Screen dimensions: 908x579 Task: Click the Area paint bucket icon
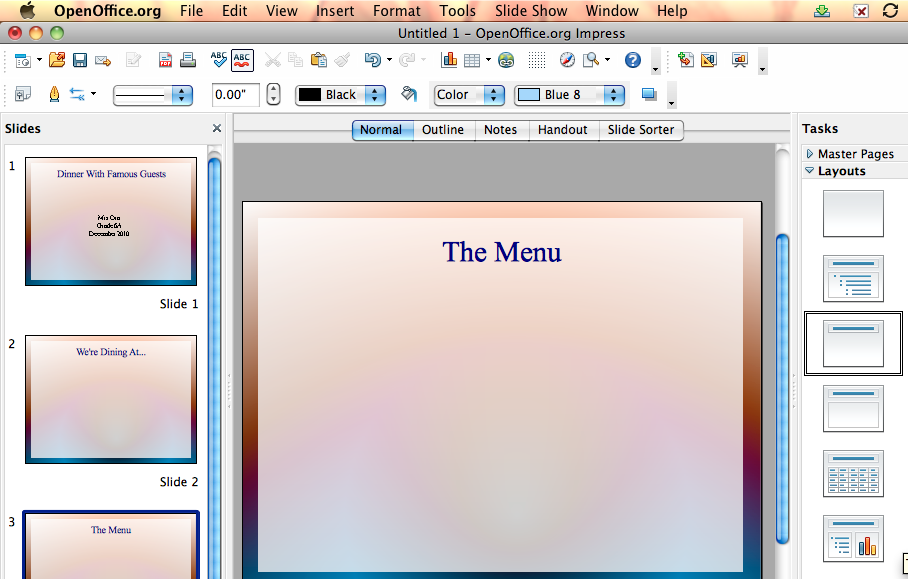pyautogui.click(x=408, y=94)
